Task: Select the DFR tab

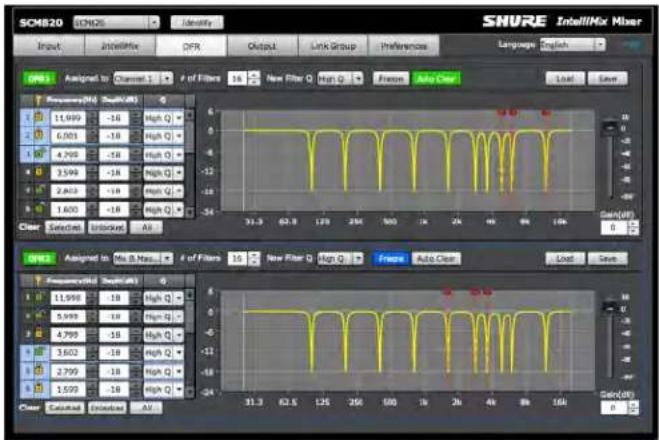Action: pyautogui.click(x=191, y=46)
